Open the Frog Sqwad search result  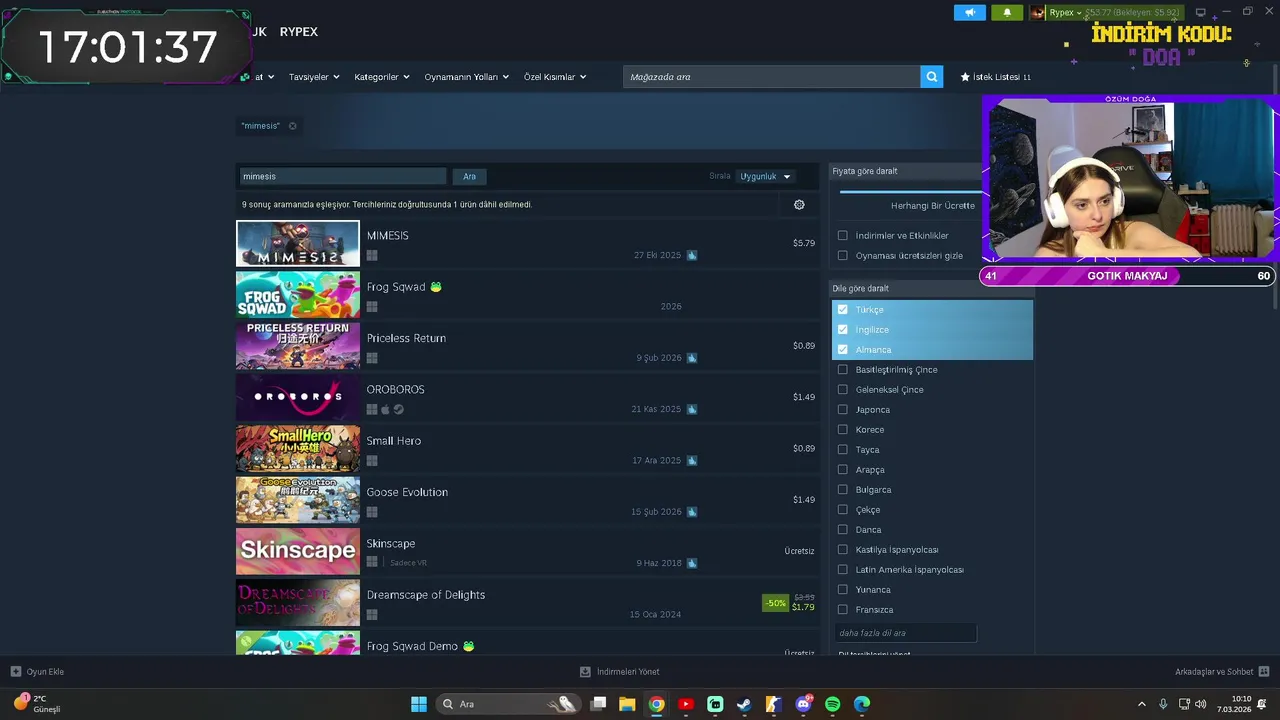point(528,295)
